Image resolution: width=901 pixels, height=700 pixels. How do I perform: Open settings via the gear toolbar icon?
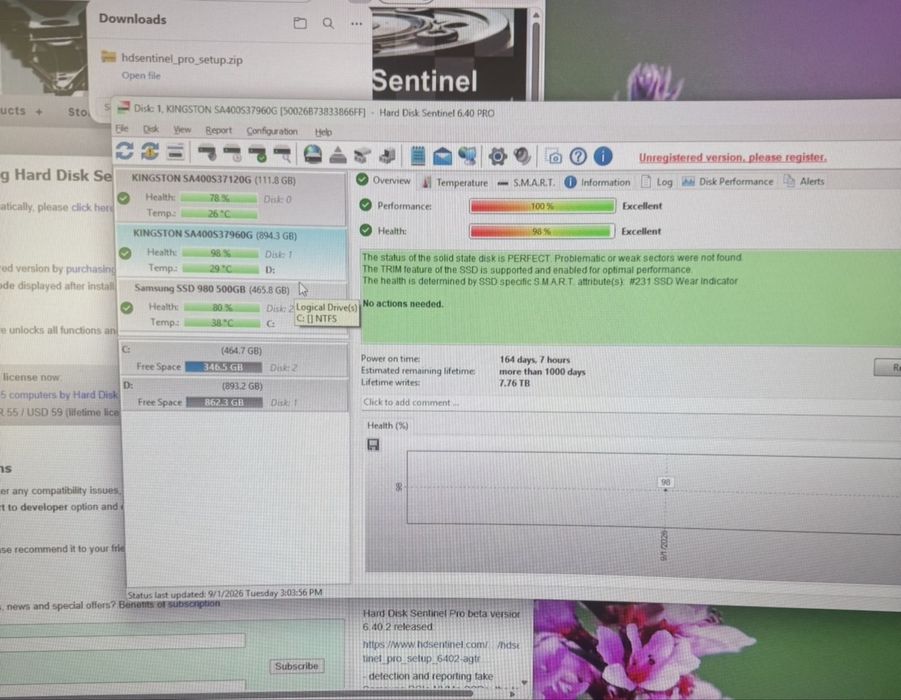(x=498, y=156)
